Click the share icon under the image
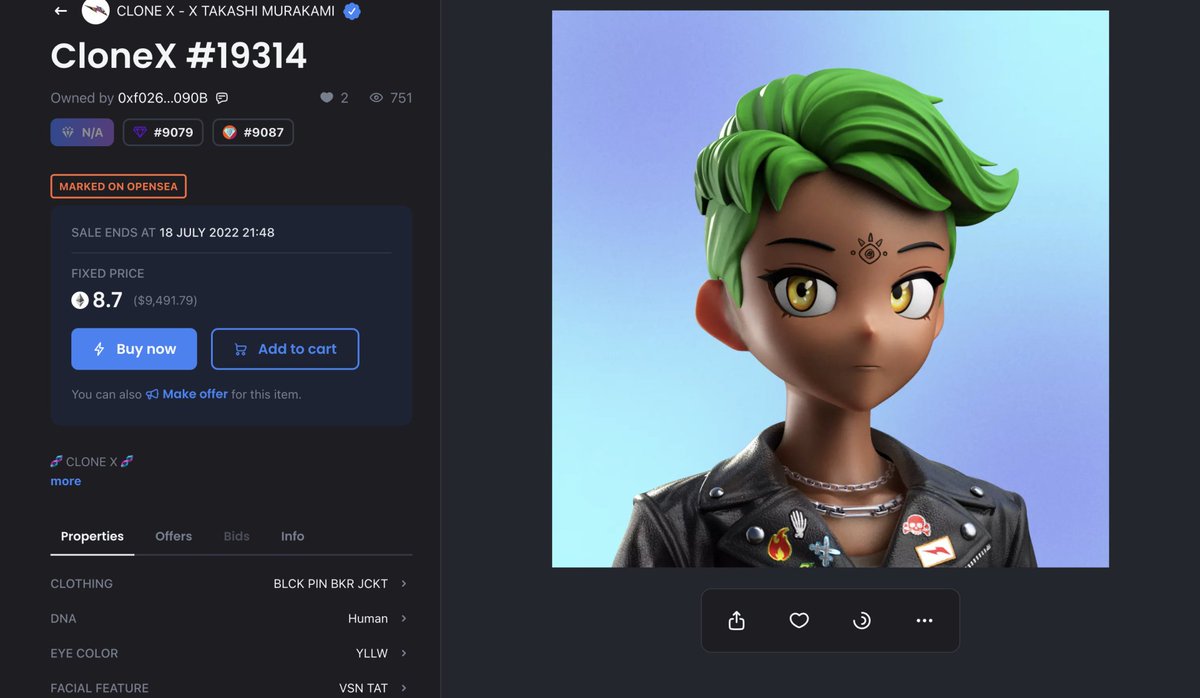The image size is (1200, 698). point(737,621)
